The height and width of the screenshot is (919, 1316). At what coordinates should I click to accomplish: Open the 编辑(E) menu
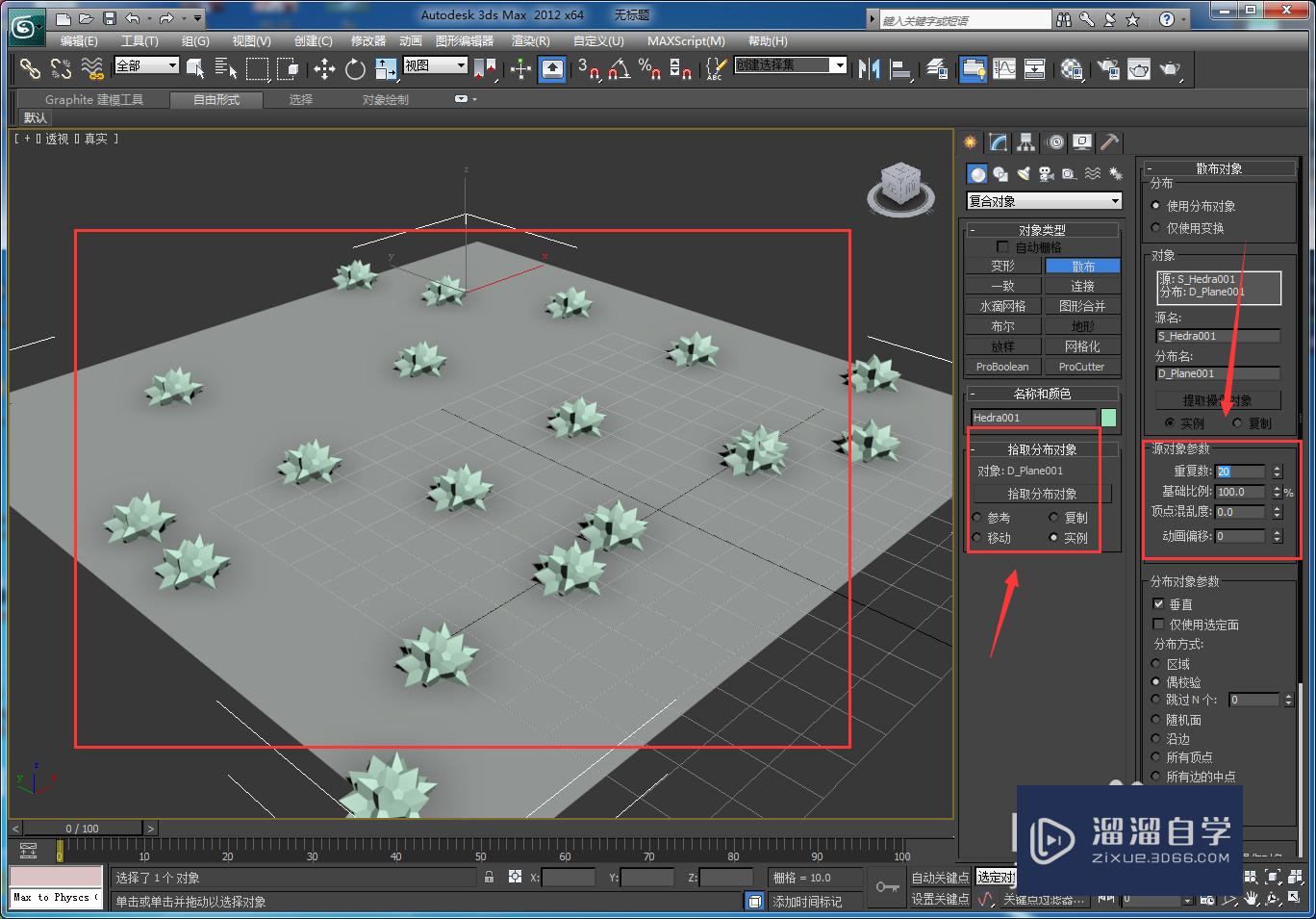[x=79, y=41]
